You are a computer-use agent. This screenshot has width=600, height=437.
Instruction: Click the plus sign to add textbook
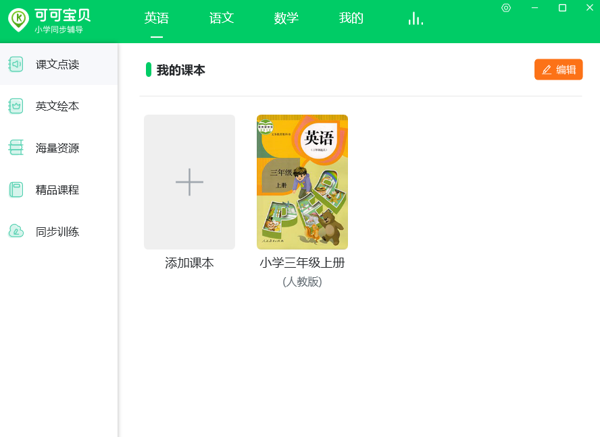coord(189,182)
